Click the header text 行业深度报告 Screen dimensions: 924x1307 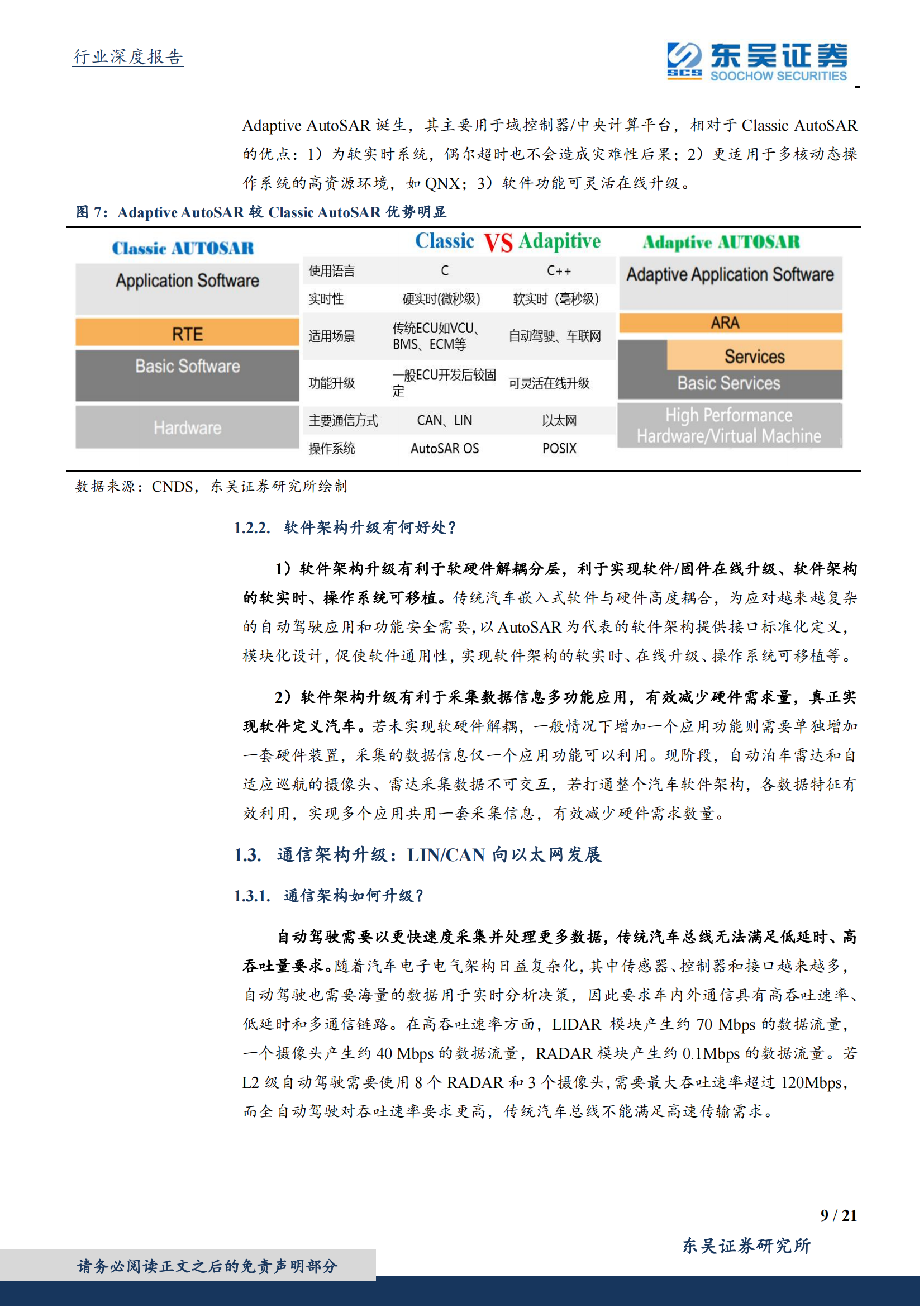pyautogui.click(x=128, y=56)
